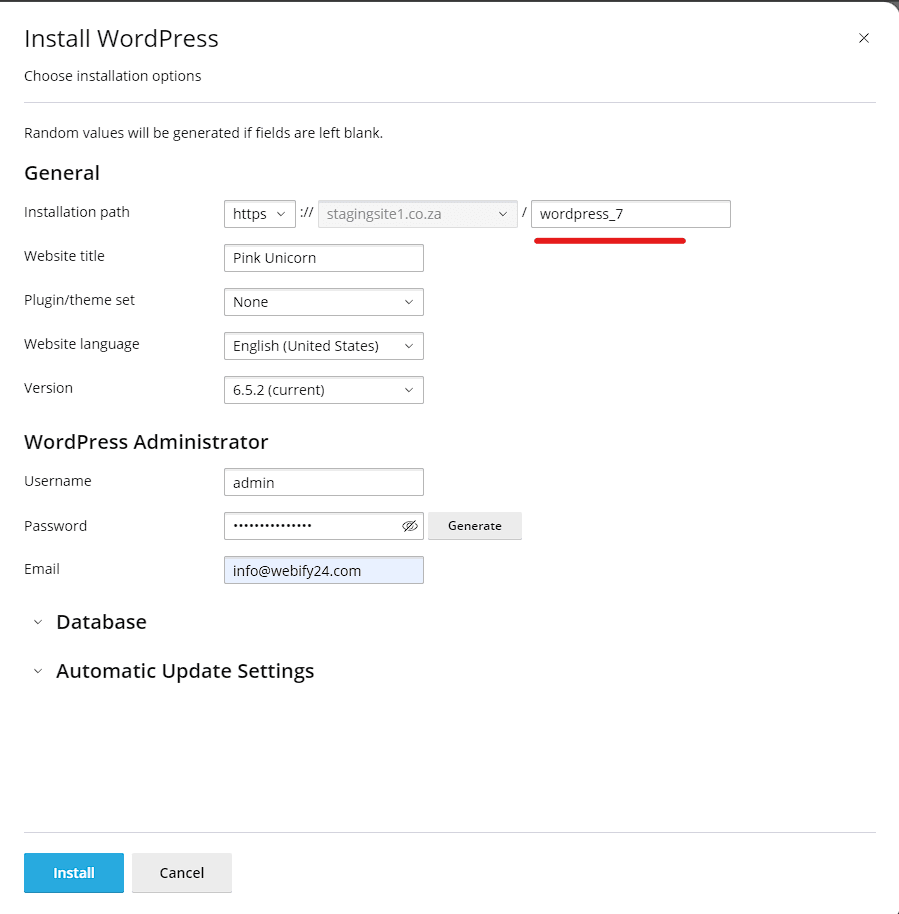Open the https protocol dropdown
The image size is (899, 914).
coord(259,214)
